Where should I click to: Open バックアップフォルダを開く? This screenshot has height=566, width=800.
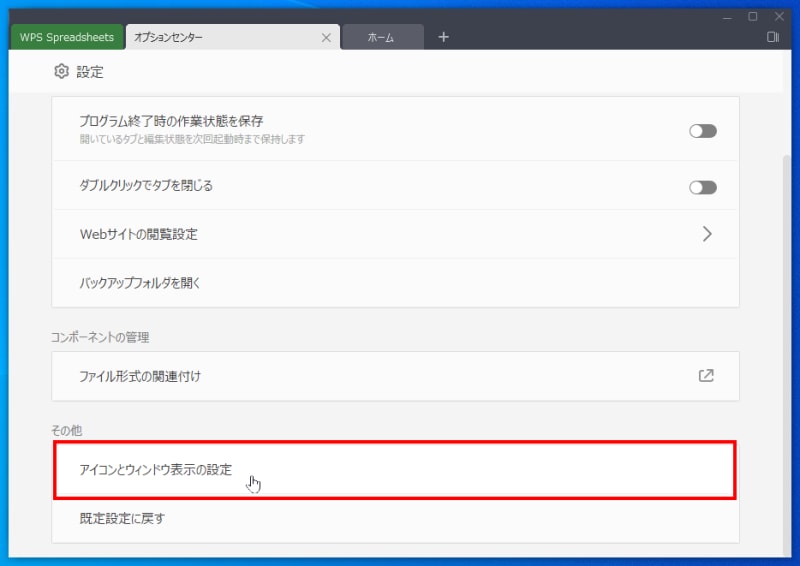point(395,283)
